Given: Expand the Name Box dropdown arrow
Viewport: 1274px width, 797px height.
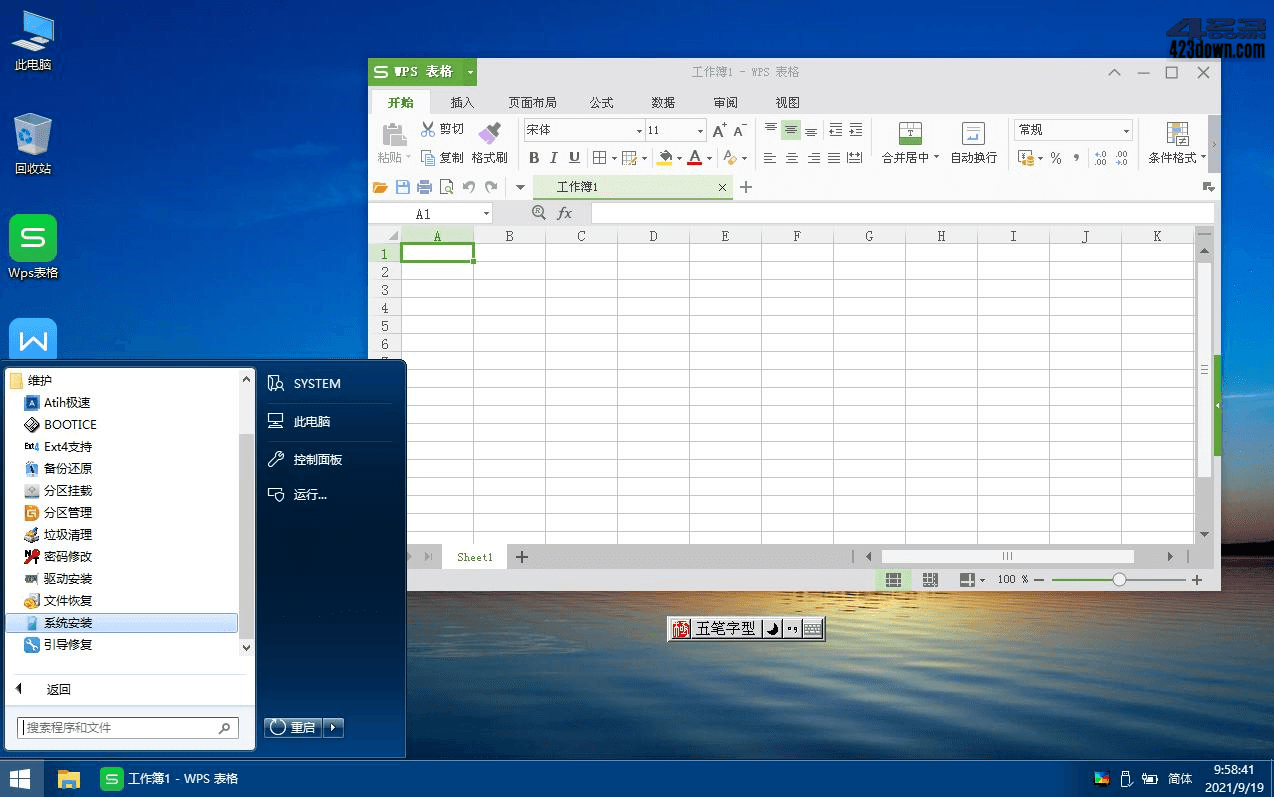Looking at the screenshot, I should [487, 214].
